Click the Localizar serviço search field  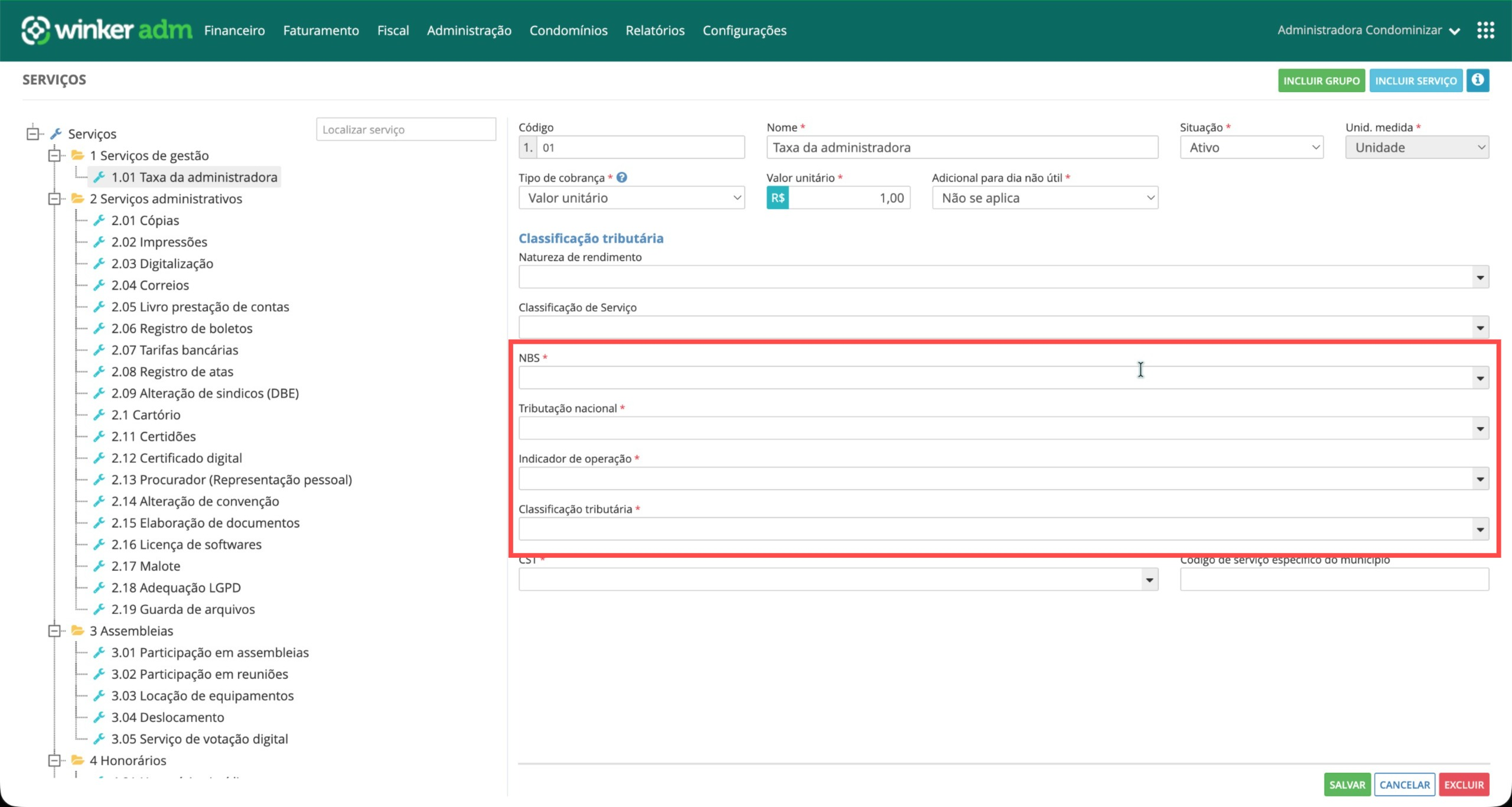click(406, 130)
